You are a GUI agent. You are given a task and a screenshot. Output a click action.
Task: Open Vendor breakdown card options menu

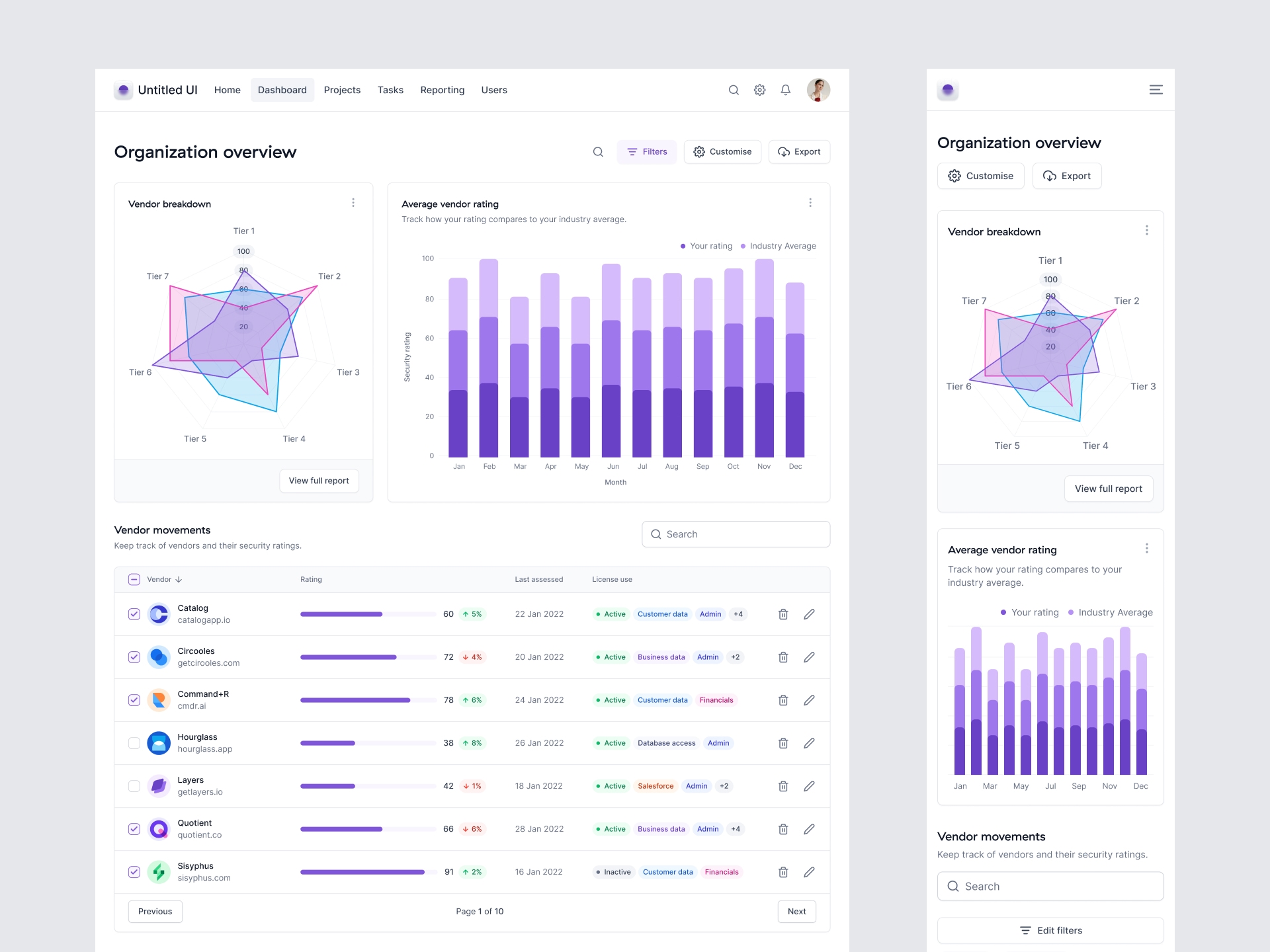(353, 203)
